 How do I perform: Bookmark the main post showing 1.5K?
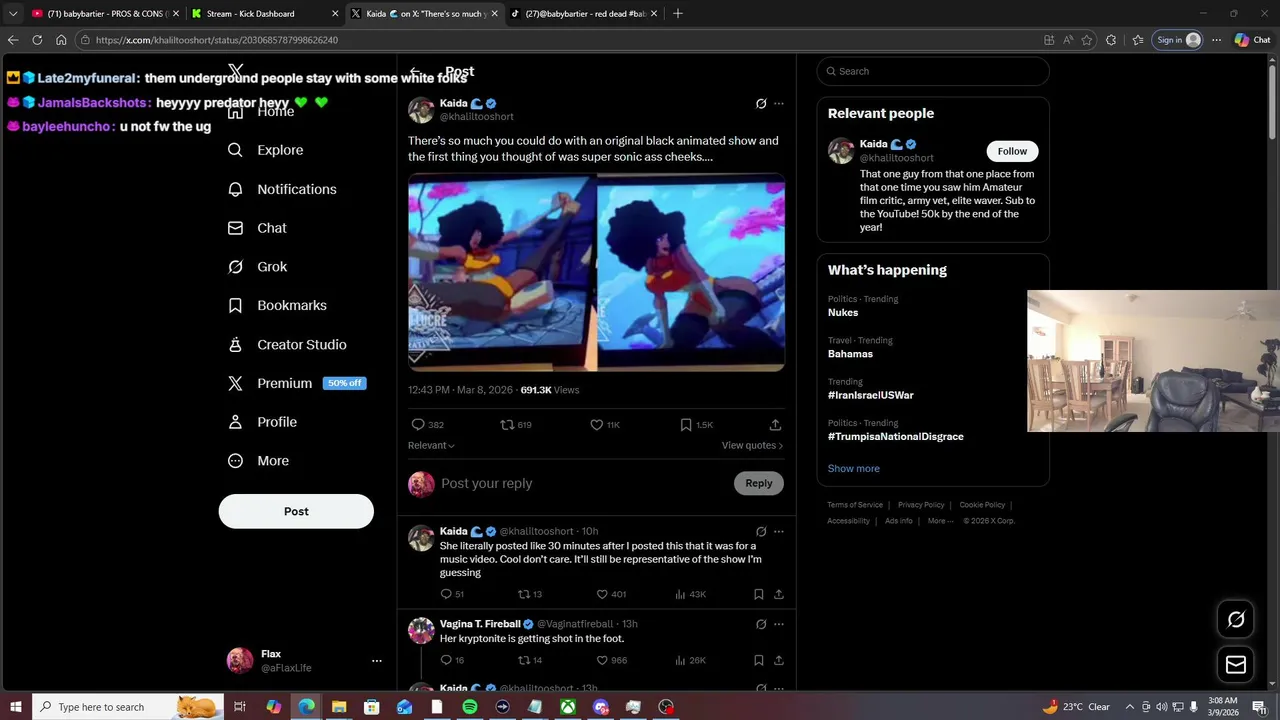coord(686,425)
